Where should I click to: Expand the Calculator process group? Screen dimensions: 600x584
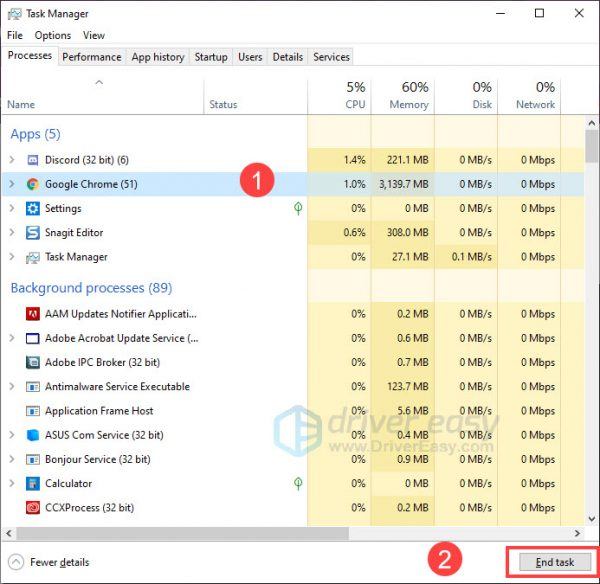12,483
